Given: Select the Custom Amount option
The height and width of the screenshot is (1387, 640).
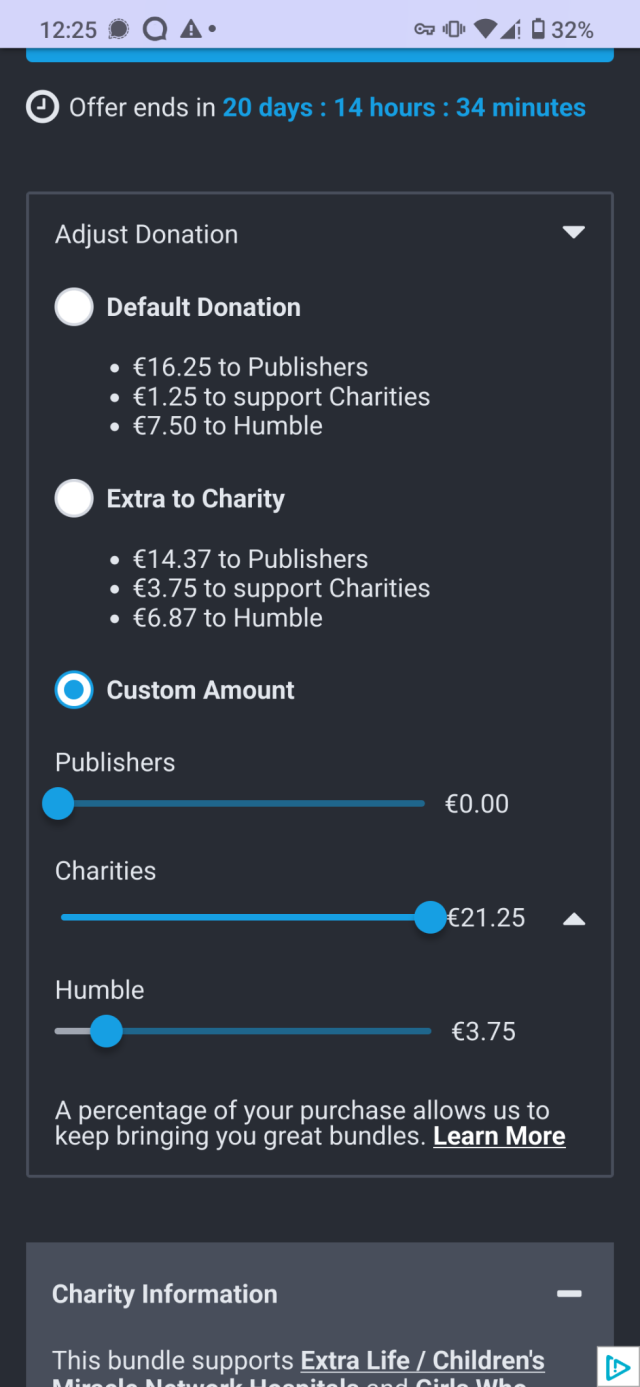Looking at the screenshot, I should [x=73, y=690].
